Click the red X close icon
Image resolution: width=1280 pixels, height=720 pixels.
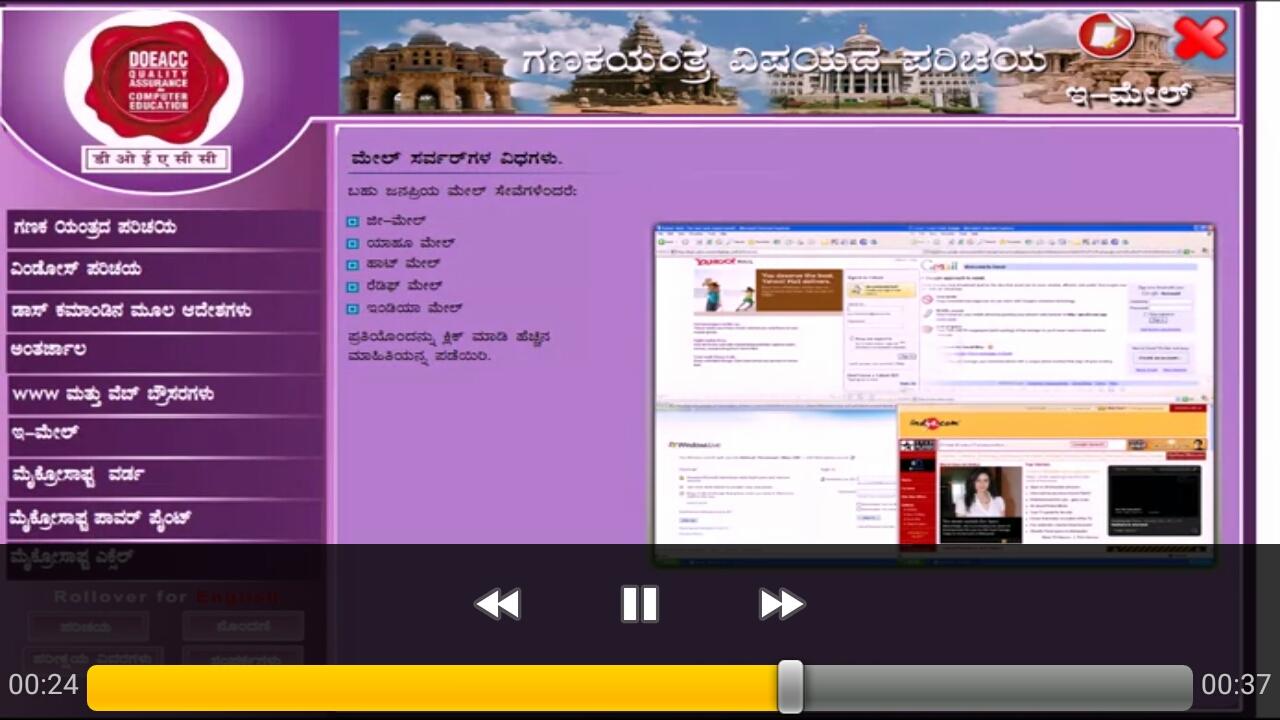[x=1200, y=38]
